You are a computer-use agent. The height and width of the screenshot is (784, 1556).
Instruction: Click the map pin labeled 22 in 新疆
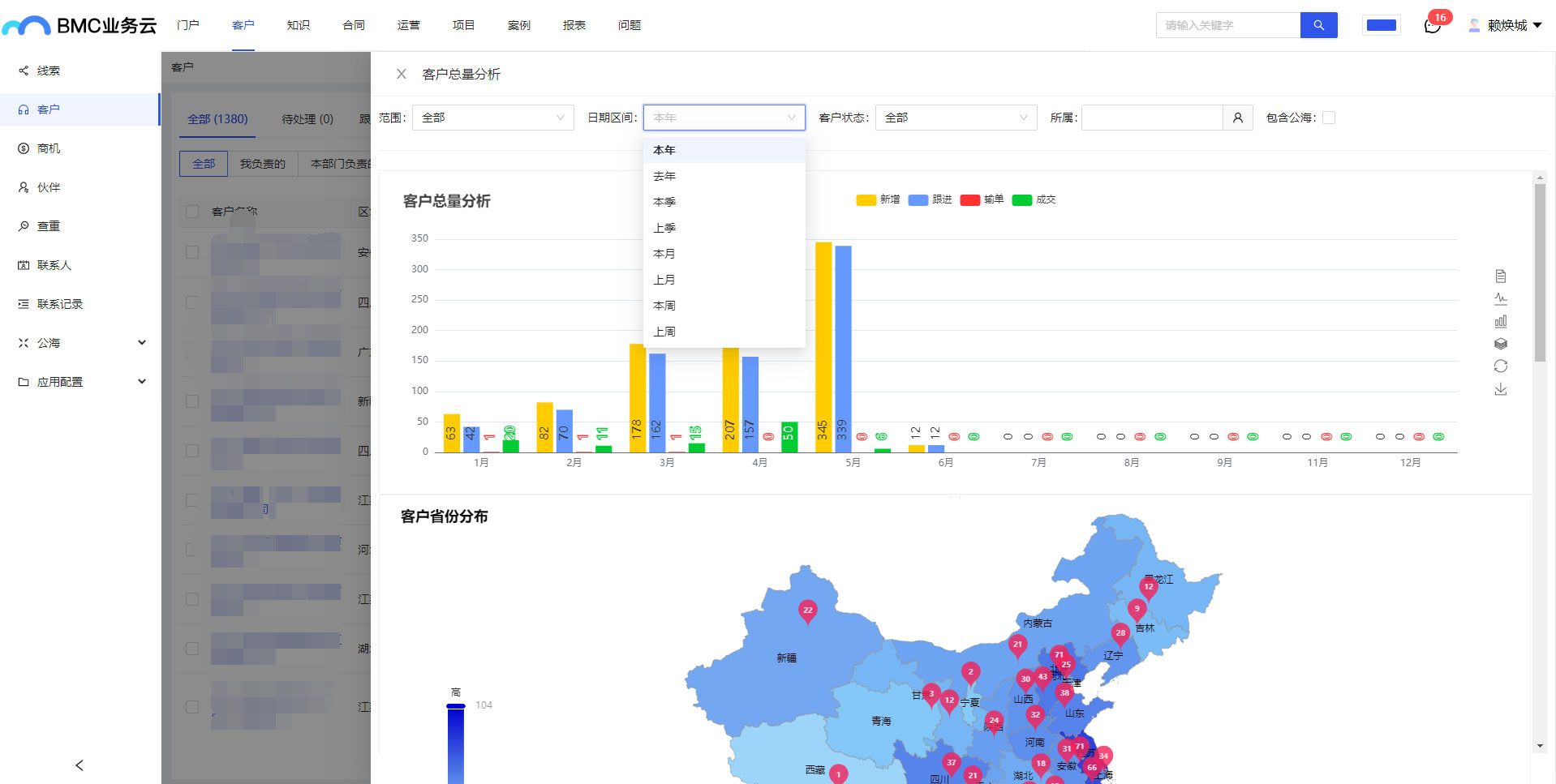807,611
